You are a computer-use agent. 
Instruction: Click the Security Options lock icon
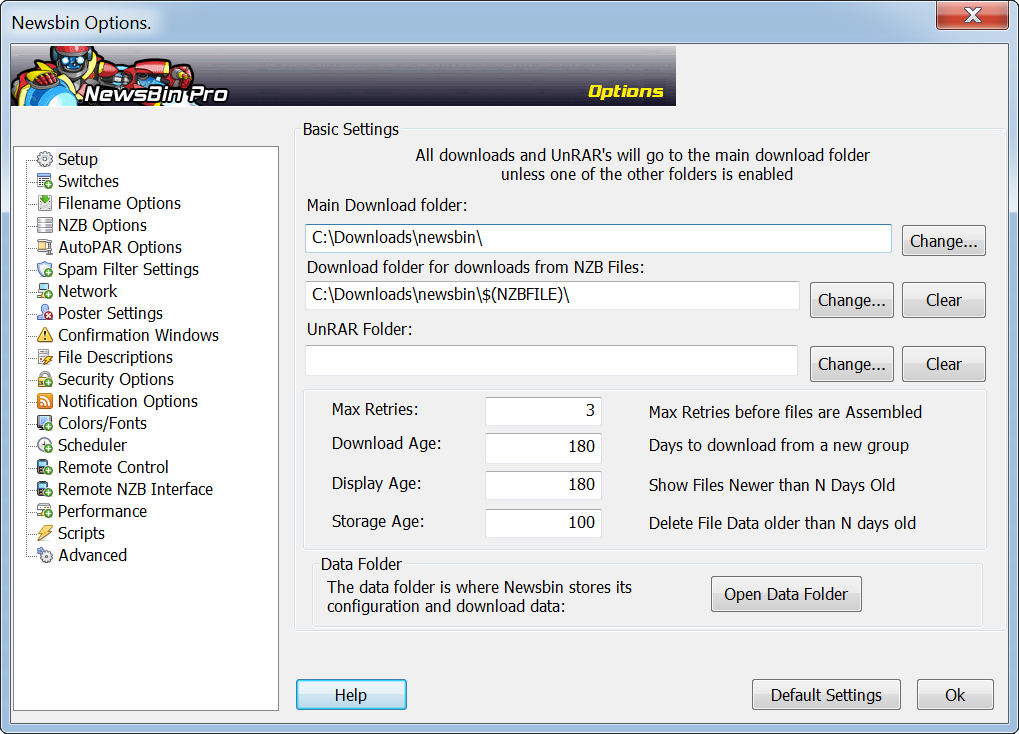pos(45,380)
